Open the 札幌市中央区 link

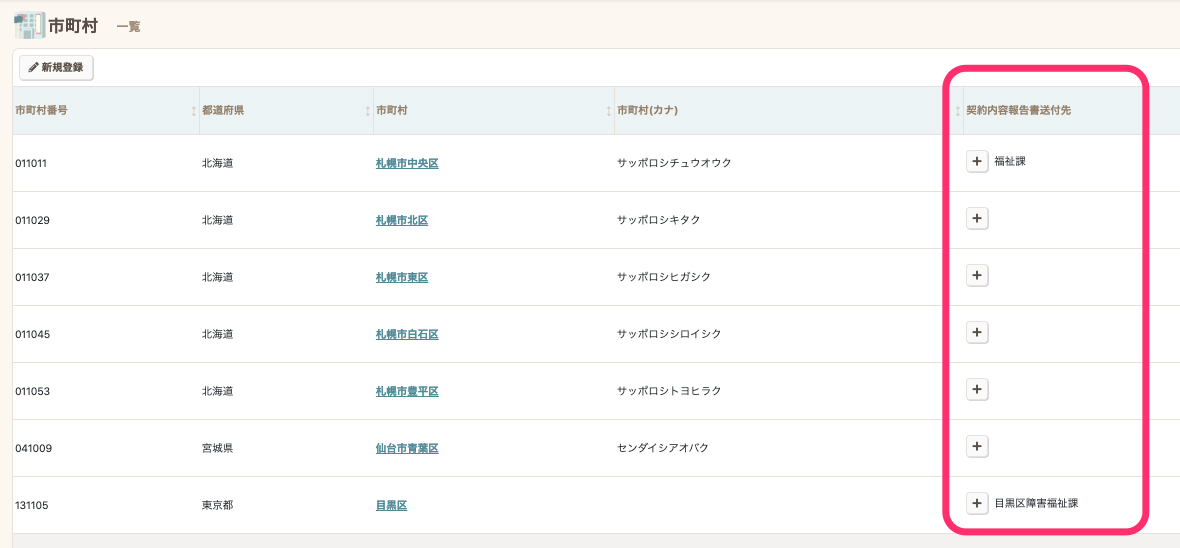pyautogui.click(x=407, y=163)
